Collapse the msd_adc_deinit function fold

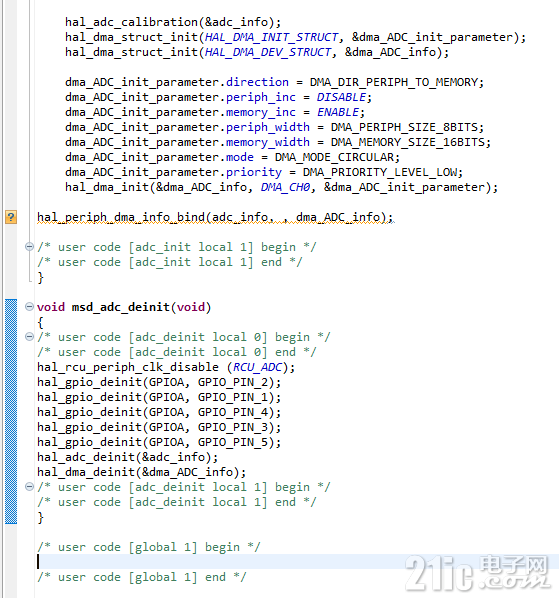pyautogui.click(x=29, y=307)
